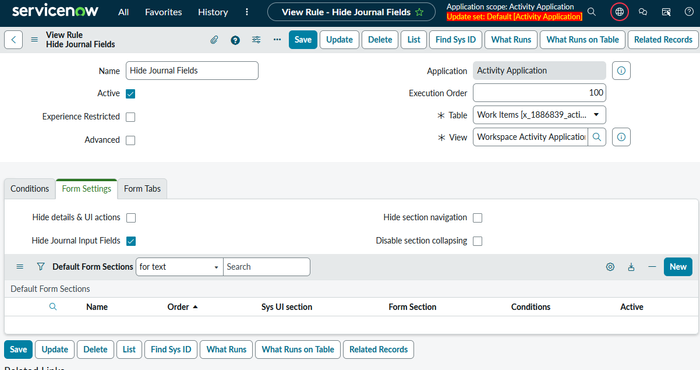700x370 pixels.
Task: Click the bottom What Runs button
Action: (x=226, y=349)
